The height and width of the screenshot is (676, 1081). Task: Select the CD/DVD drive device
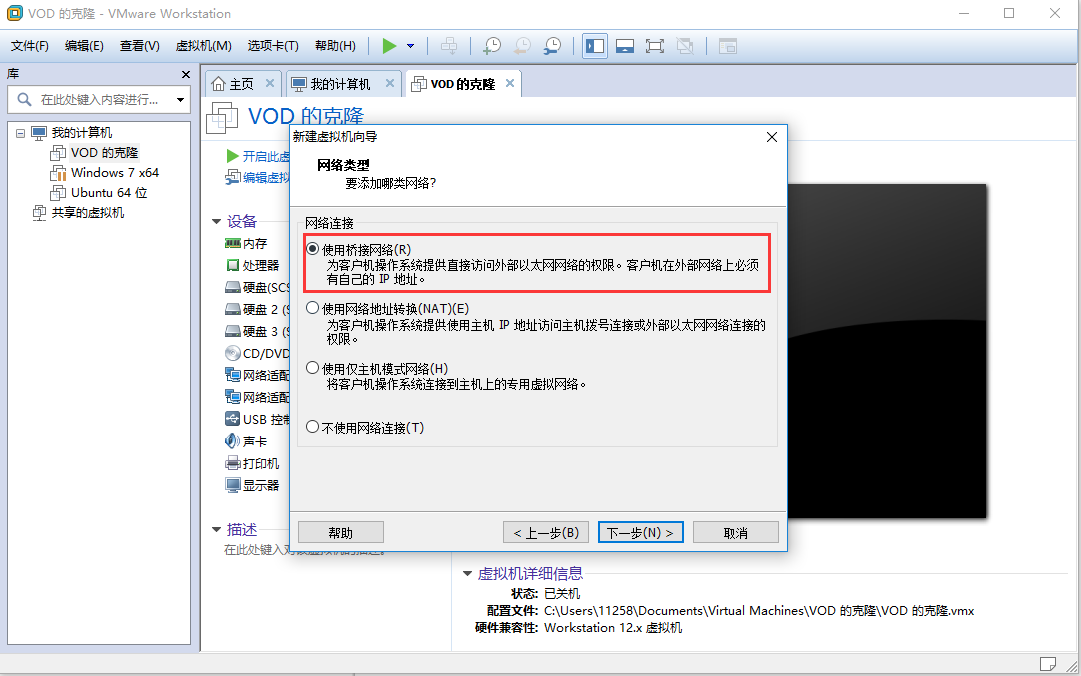(257, 354)
